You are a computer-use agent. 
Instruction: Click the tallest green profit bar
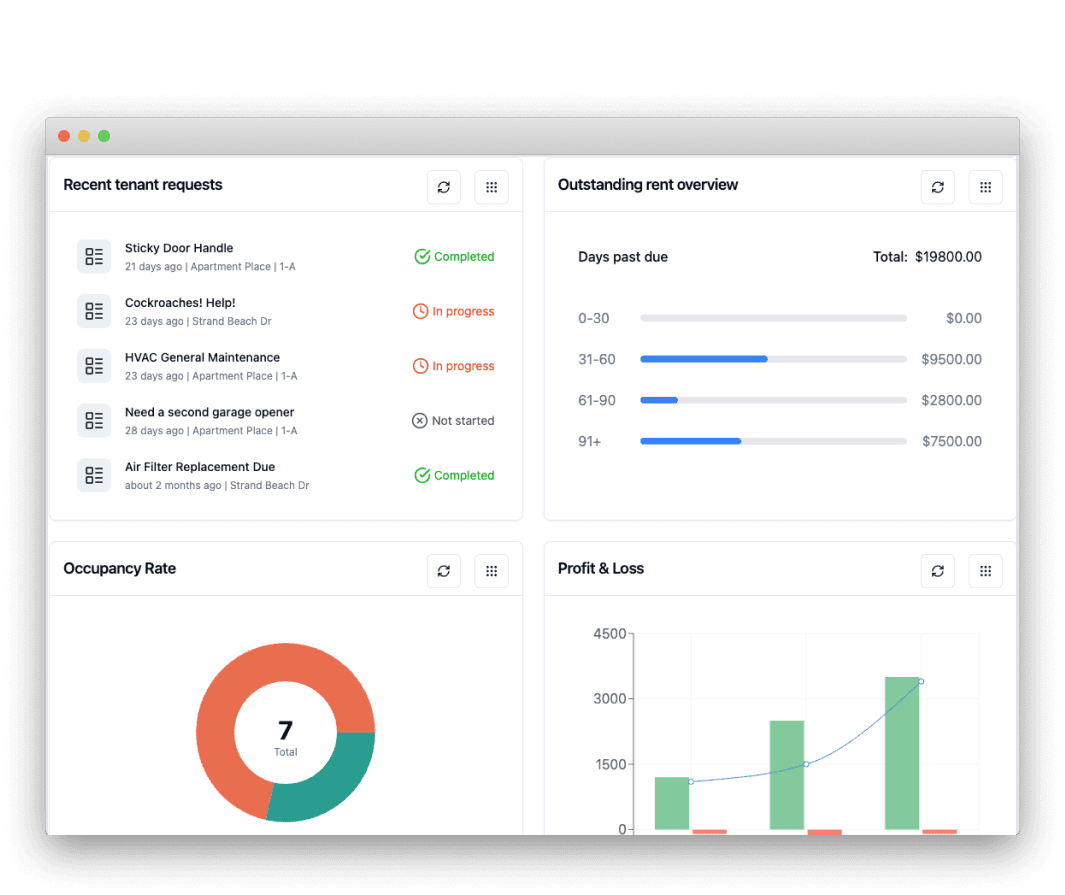tap(902, 753)
